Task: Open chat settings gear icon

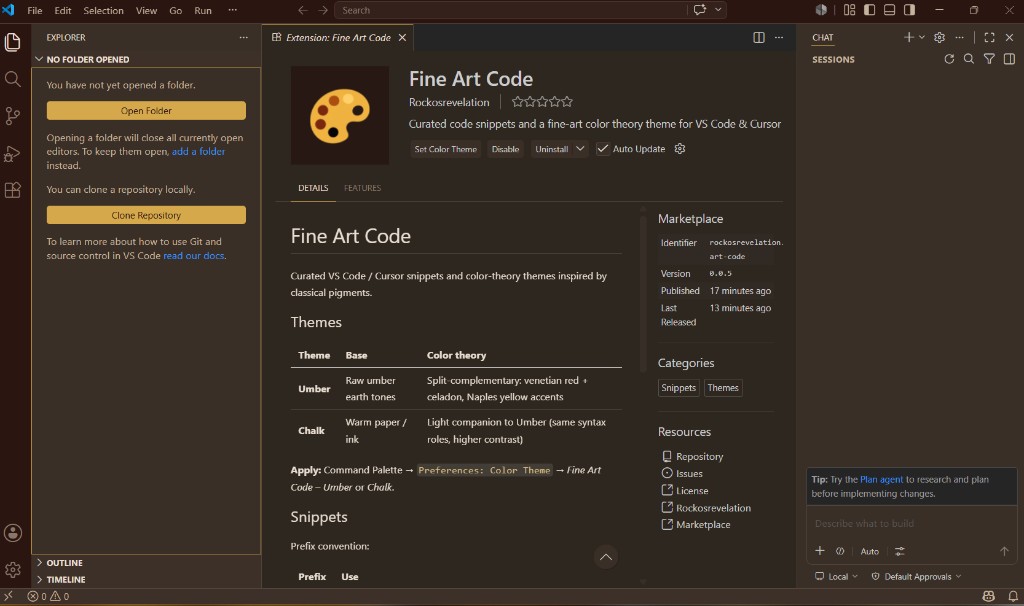Action: 939,38
